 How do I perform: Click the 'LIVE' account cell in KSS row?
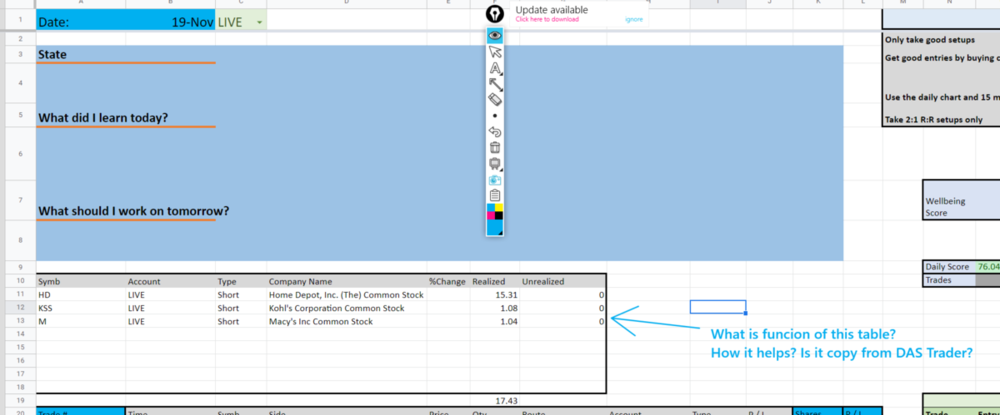(x=171, y=308)
